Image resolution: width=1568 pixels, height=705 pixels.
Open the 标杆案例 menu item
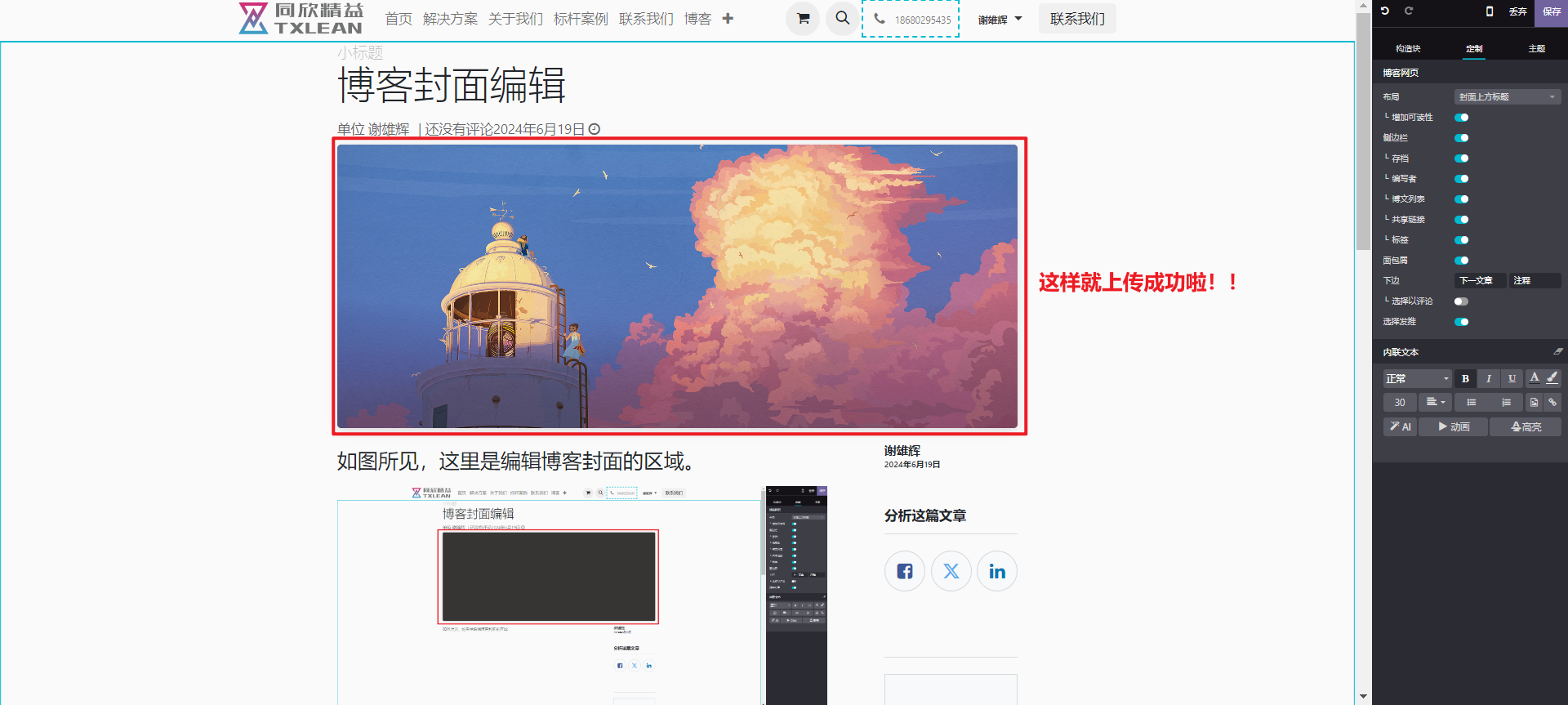coord(581,19)
